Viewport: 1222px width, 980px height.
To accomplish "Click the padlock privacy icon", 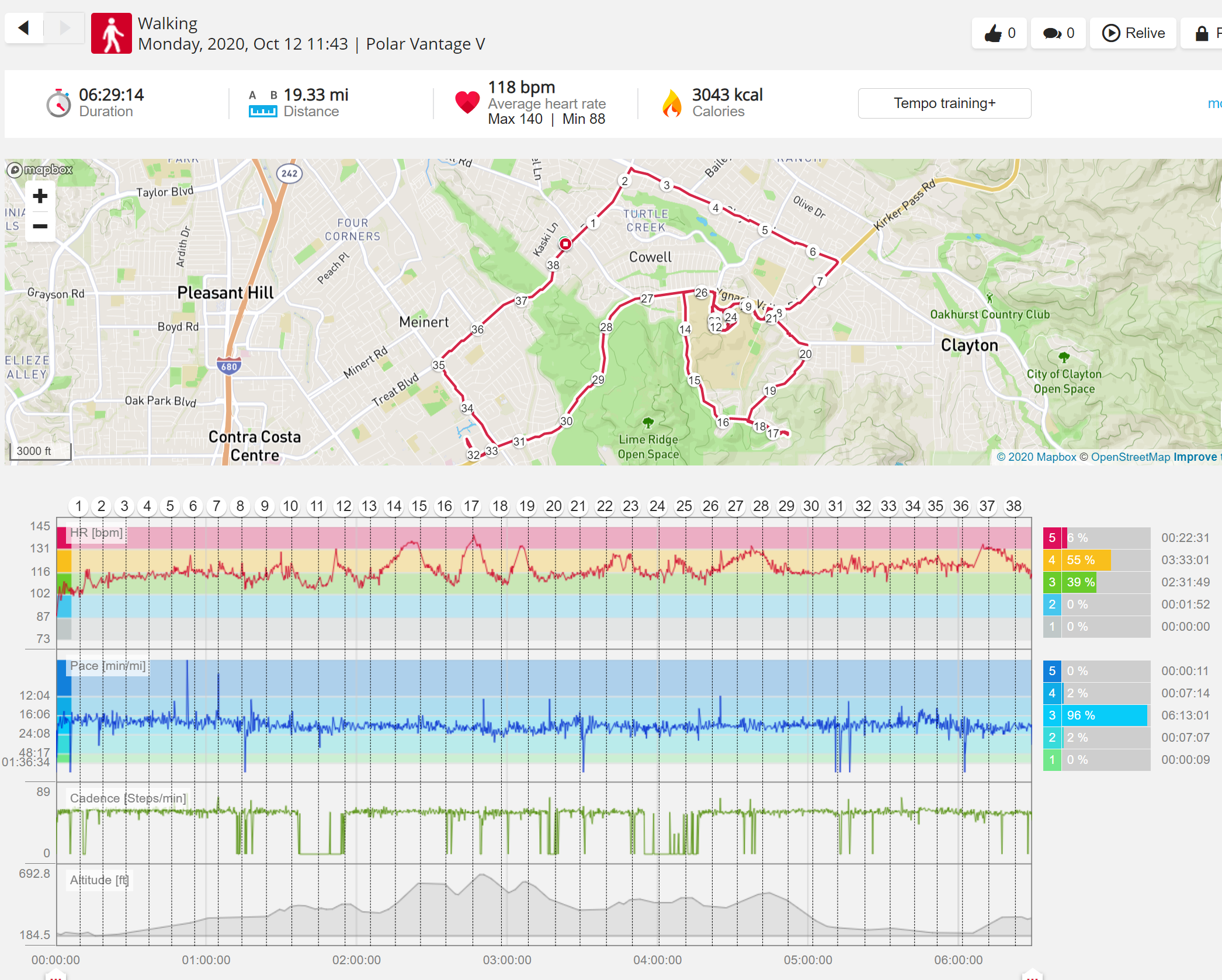I will (x=1202, y=33).
